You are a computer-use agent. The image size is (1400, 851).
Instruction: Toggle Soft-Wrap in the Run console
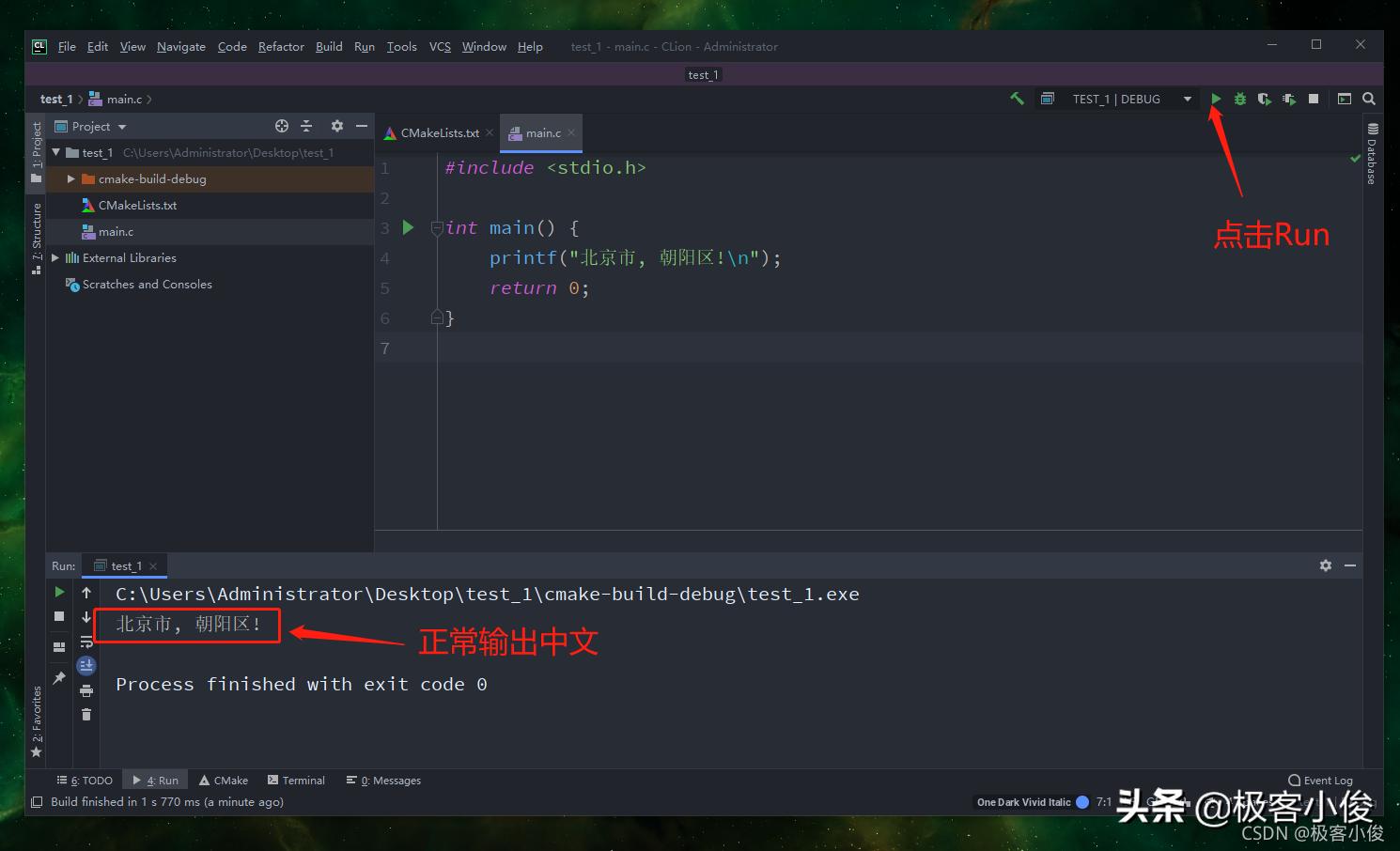(86, 642)
